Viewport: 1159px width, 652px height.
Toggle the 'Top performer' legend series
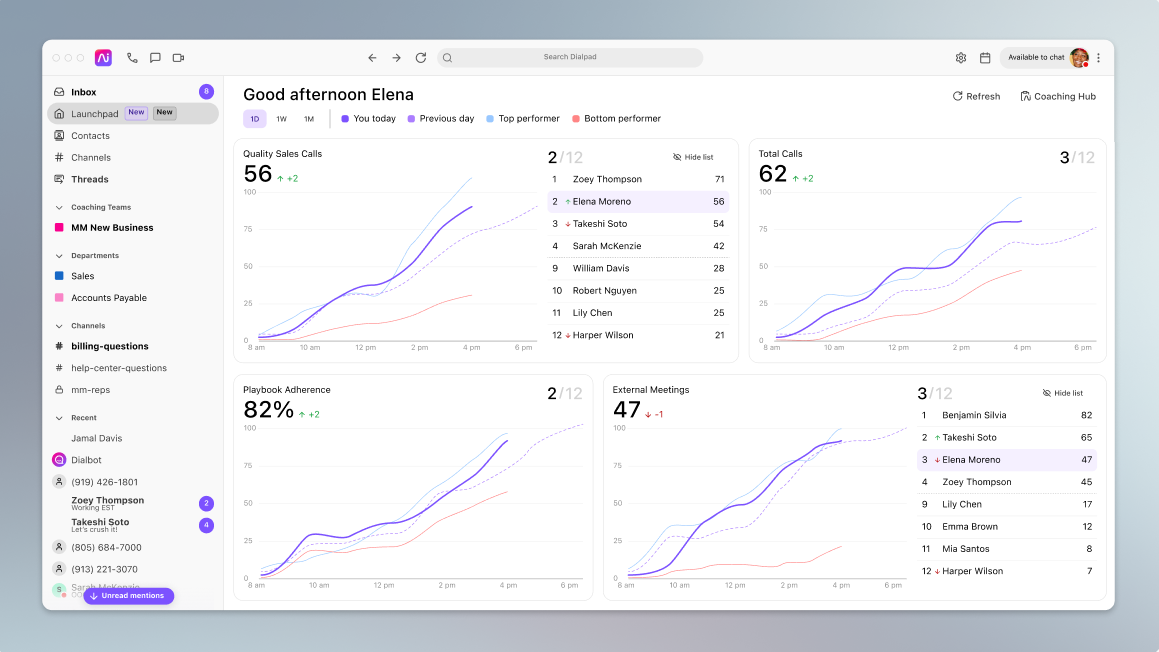(x=523, y=118)
